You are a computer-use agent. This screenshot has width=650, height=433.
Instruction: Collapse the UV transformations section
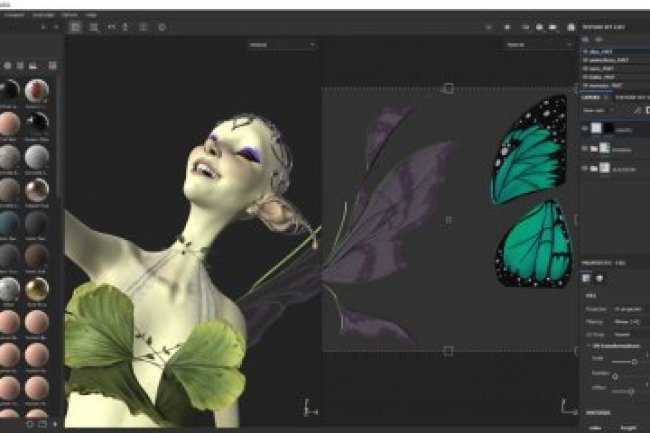tap(586, 345)
